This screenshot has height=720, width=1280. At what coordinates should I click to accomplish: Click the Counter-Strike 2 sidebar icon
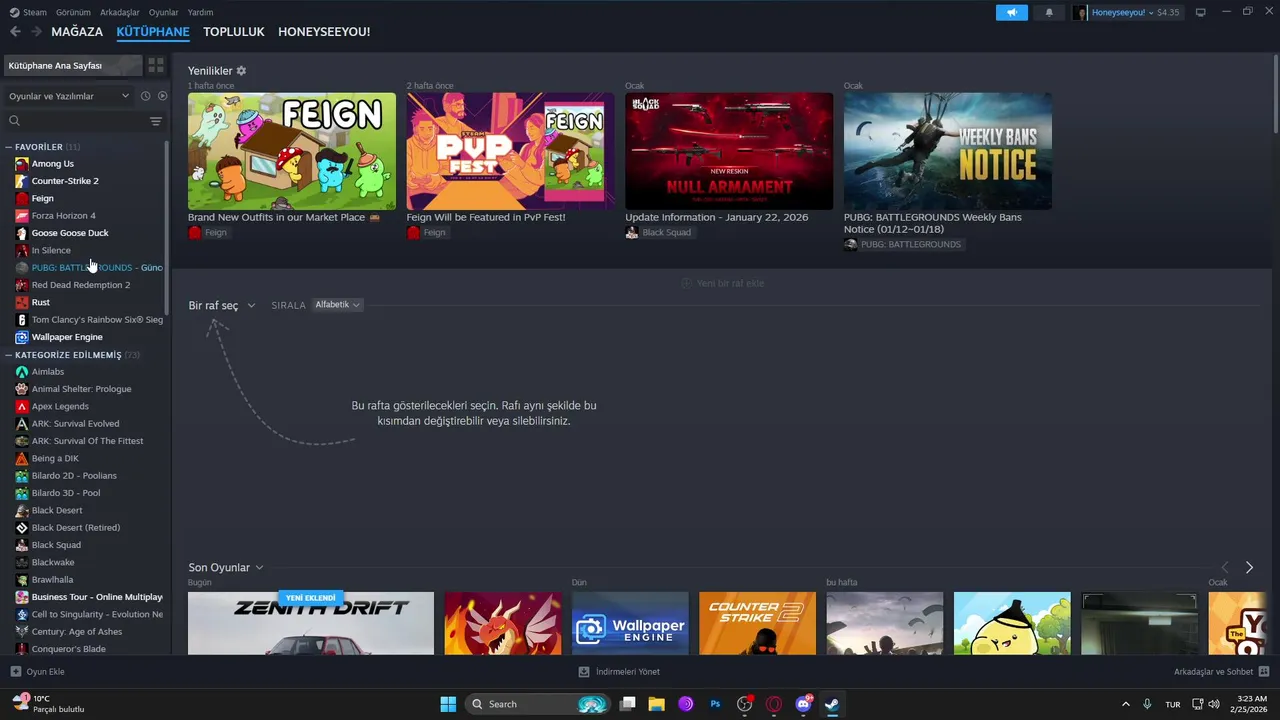tap(22, 181)
